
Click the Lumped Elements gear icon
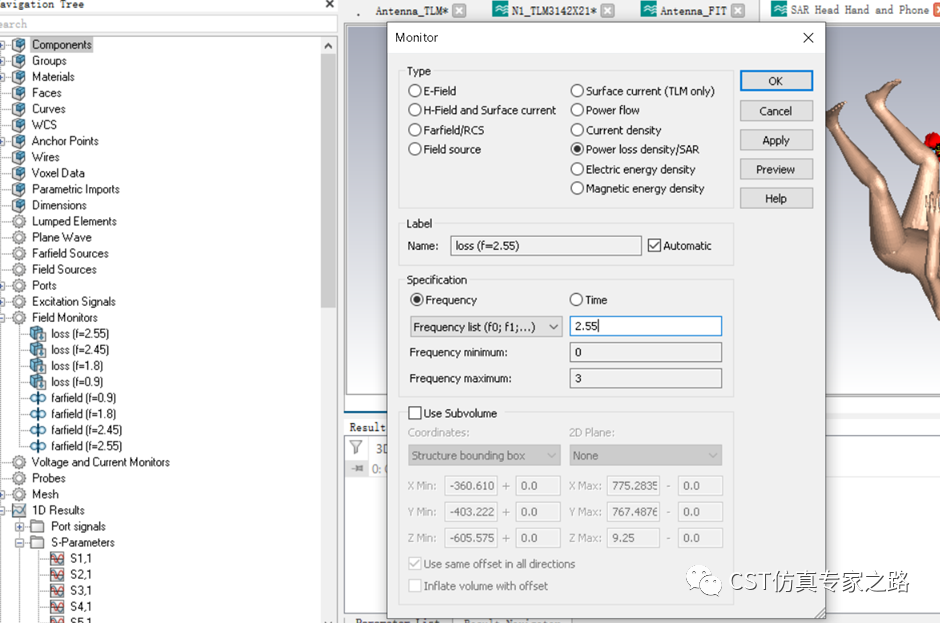pyautogui.click(x=19, y=221)
